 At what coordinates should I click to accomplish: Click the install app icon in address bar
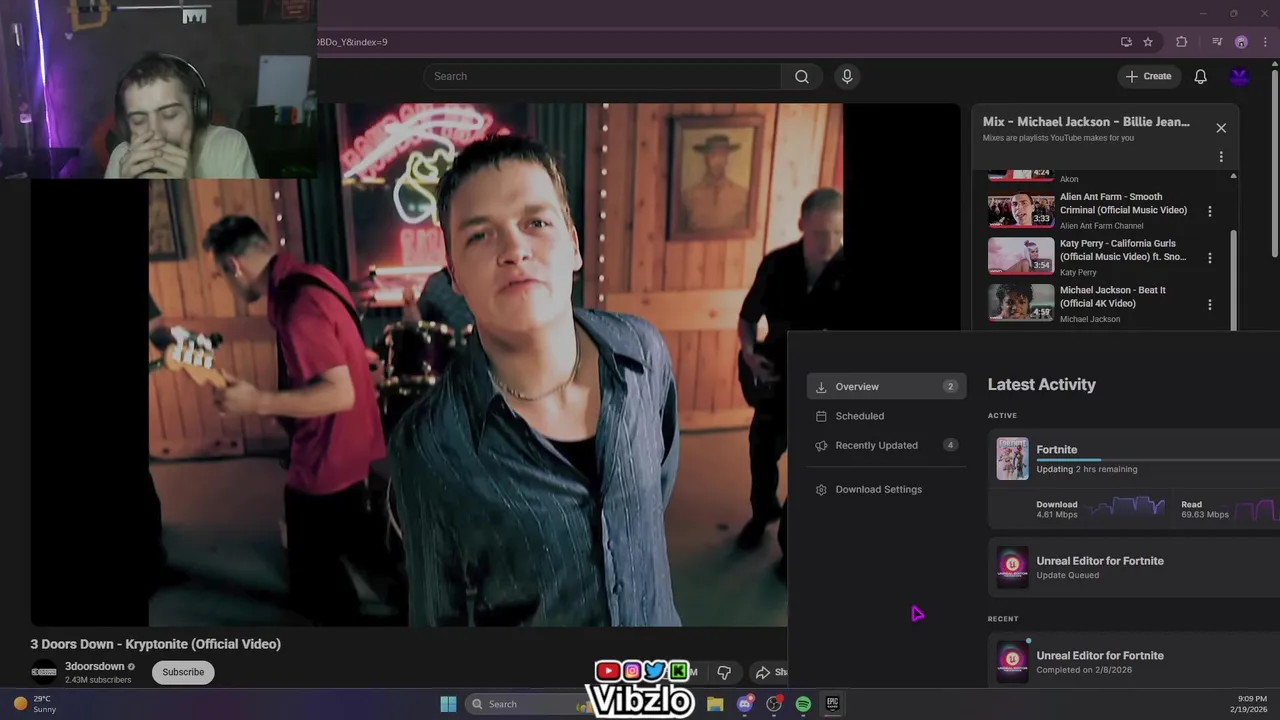(x=1126, y=42)
